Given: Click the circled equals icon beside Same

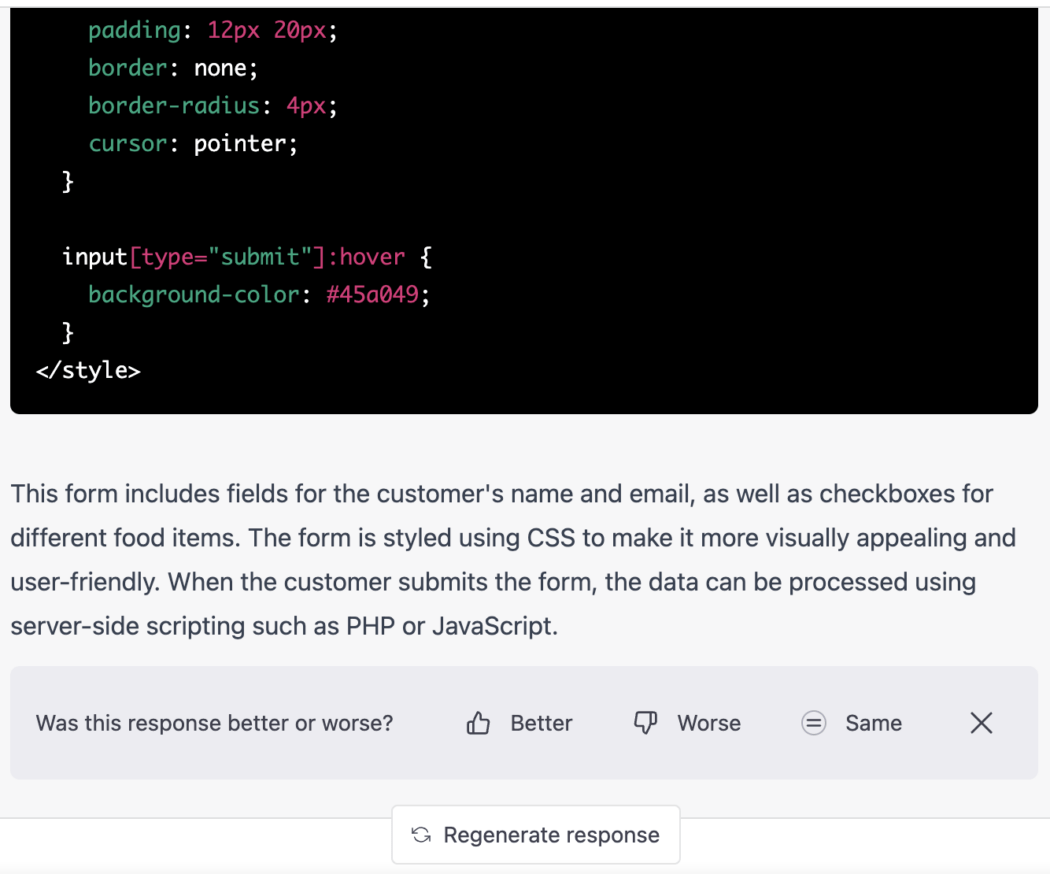Looking at the screenshot, I should click(x=814, y=722).
